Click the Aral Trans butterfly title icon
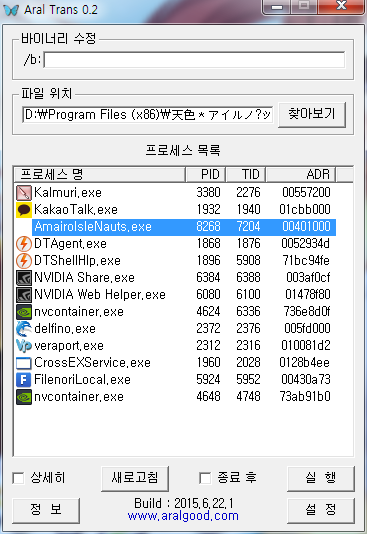 pyautogui.click(x=11, y=10)
